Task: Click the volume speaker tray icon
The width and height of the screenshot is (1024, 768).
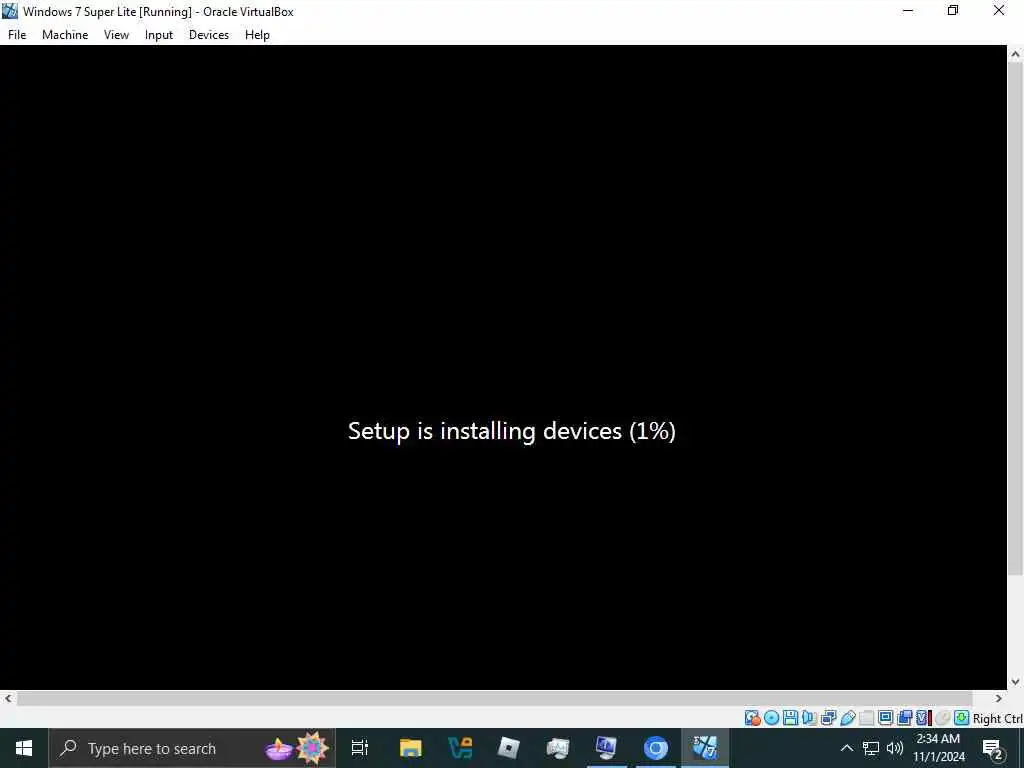Action: point(895,748)
